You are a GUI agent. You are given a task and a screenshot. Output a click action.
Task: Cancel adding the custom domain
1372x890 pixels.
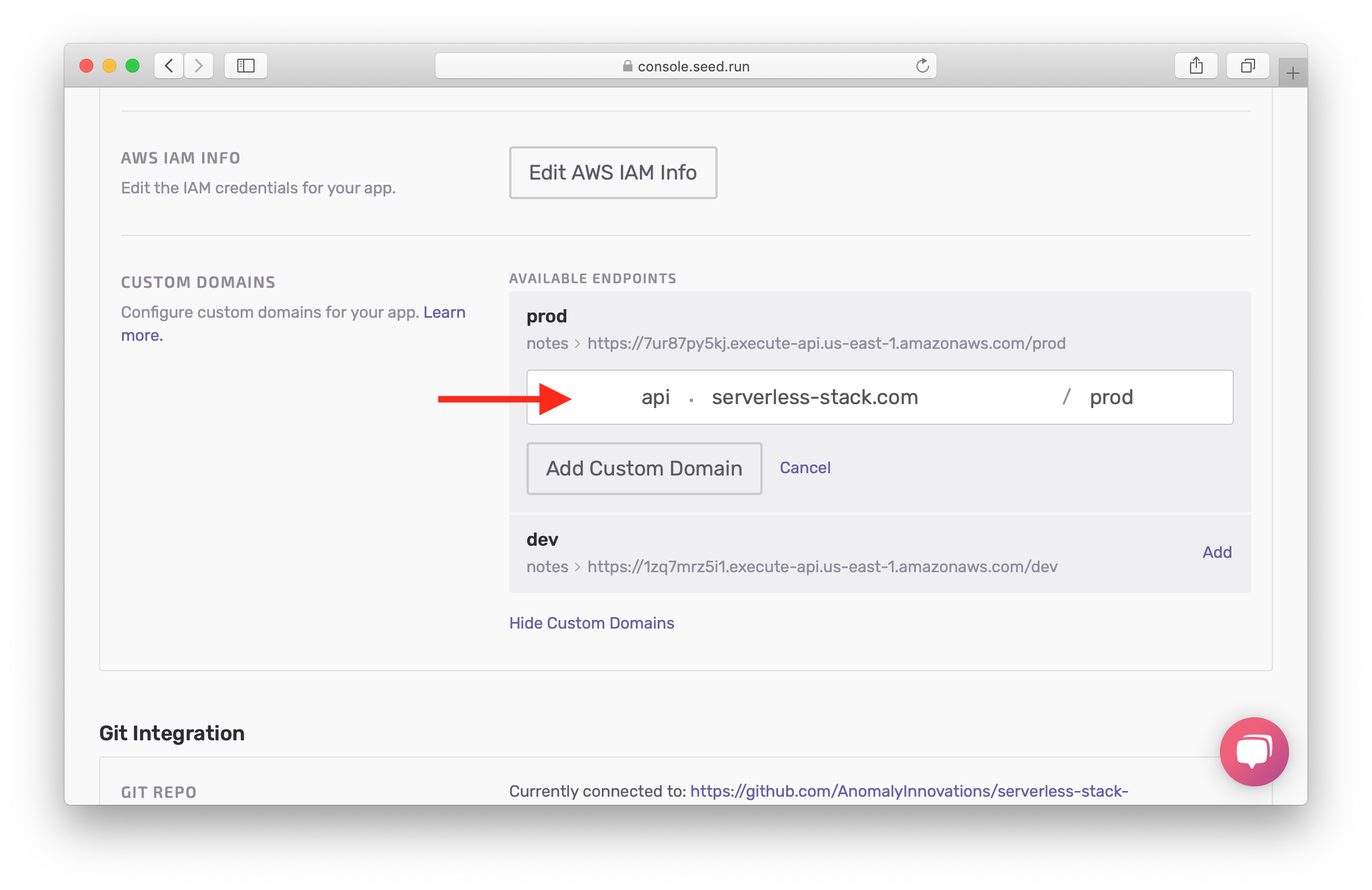804,467
